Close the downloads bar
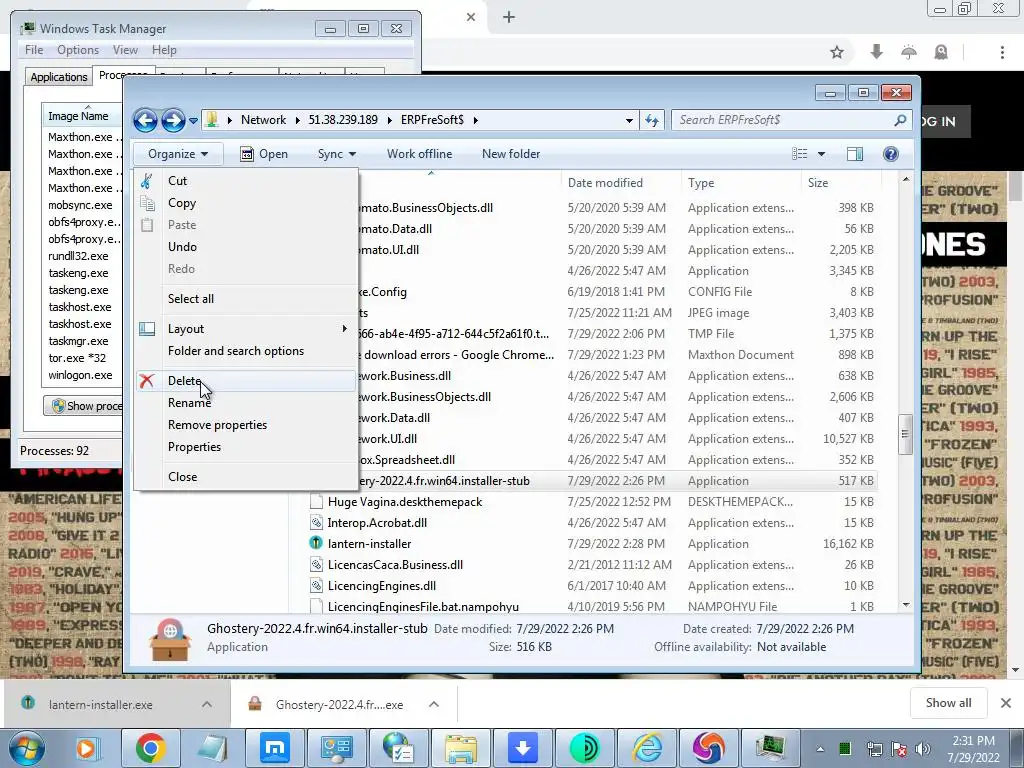Screen dimensions: 1024x768 click(1006, 703)
